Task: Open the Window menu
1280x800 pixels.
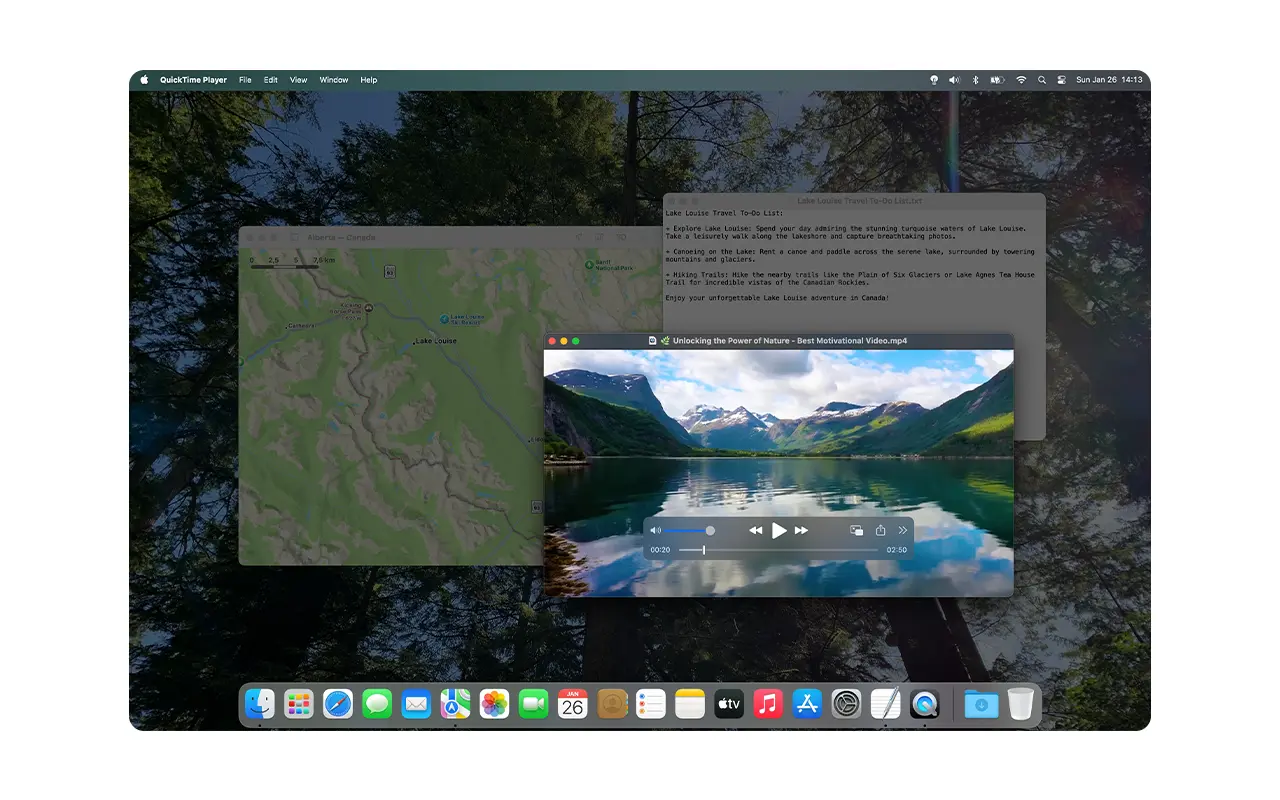Action: (334, 80)
